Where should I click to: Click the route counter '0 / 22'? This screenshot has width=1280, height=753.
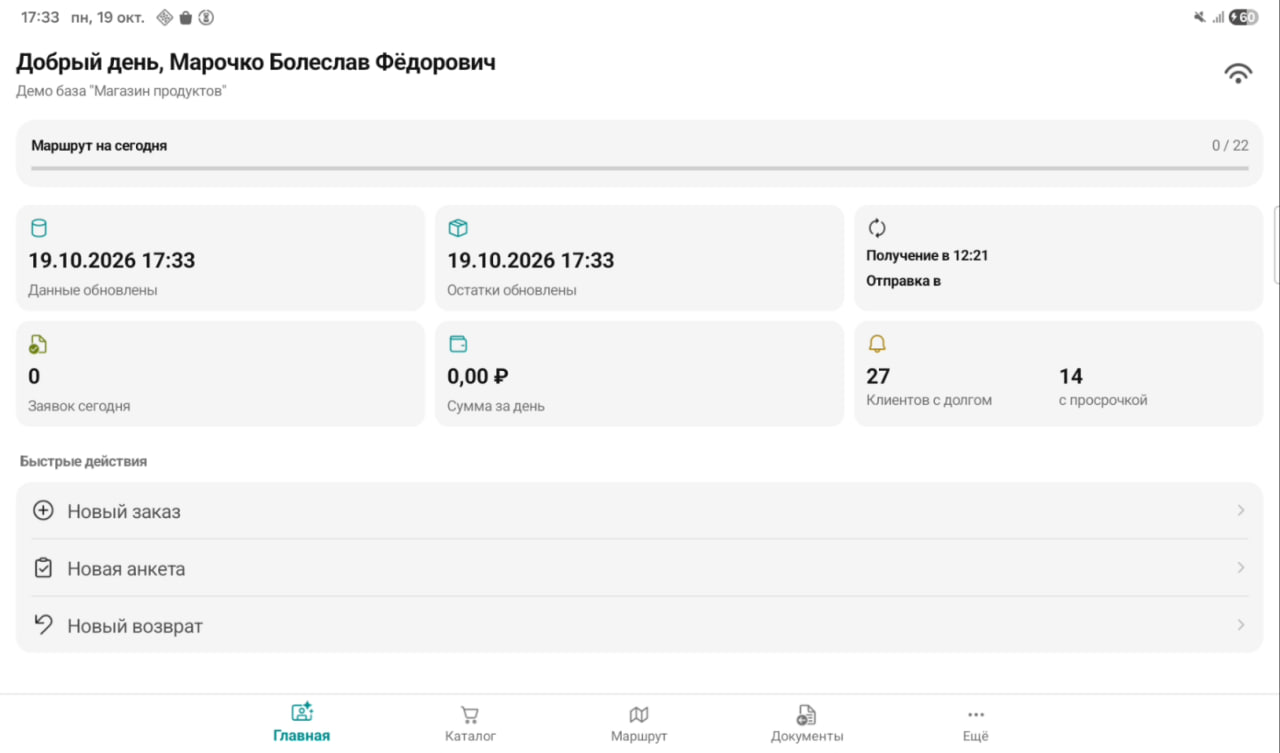1230,145
